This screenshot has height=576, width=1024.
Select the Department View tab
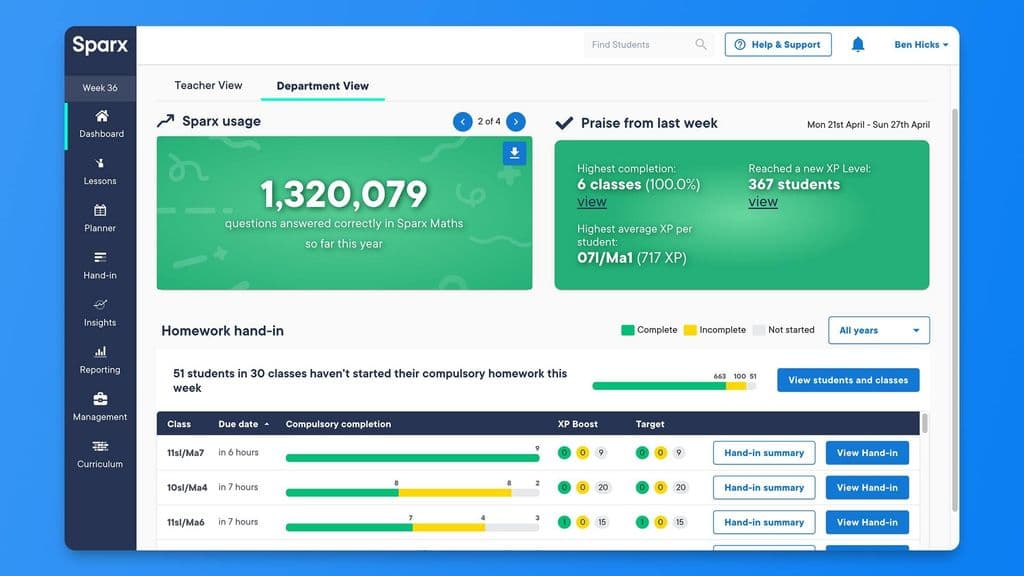[x=323, y=86]
